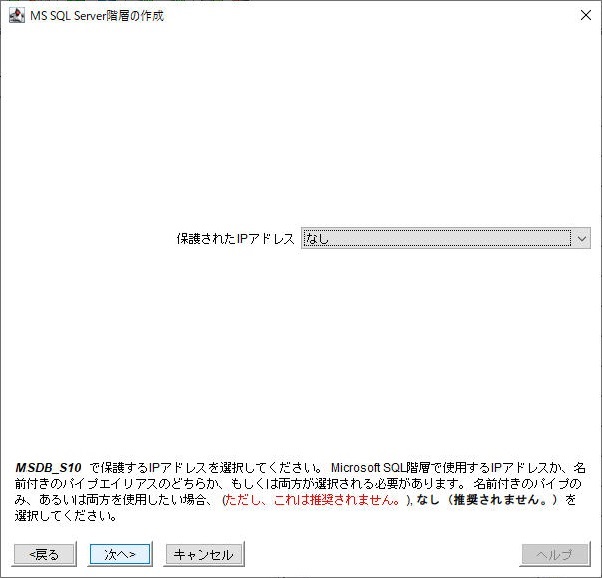This screenshot has width=602, height=578.
Task: Click the red ただし、これは推奨されません text
Action: (313, 500)
